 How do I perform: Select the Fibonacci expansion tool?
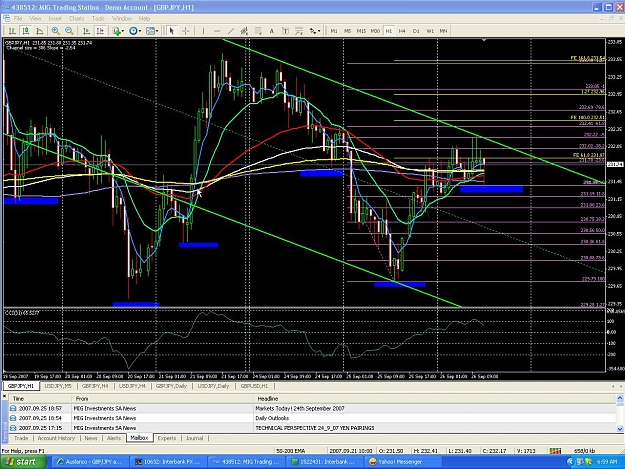(299, 31)
